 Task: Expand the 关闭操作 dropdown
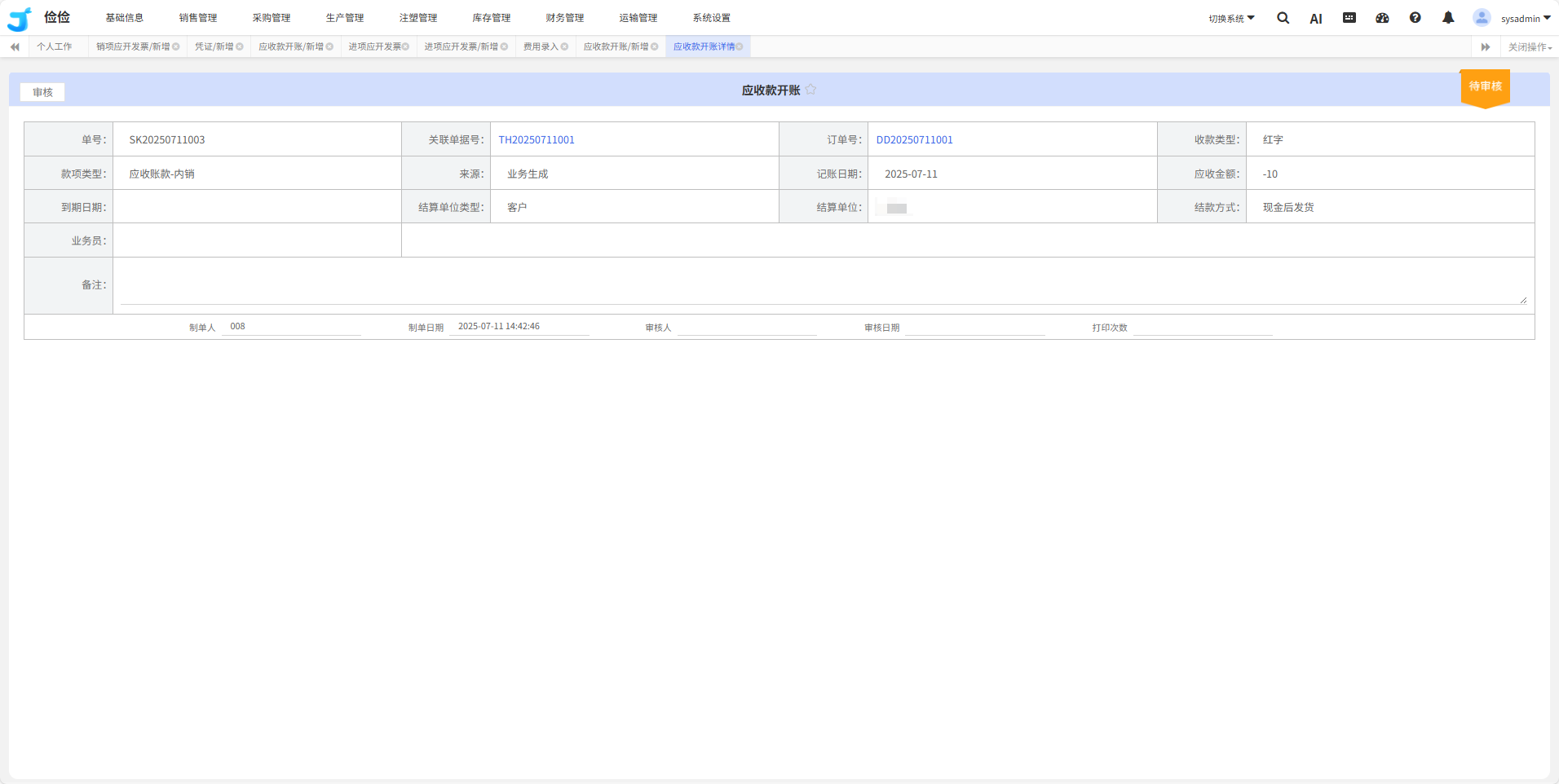[x=1530, y=47]
